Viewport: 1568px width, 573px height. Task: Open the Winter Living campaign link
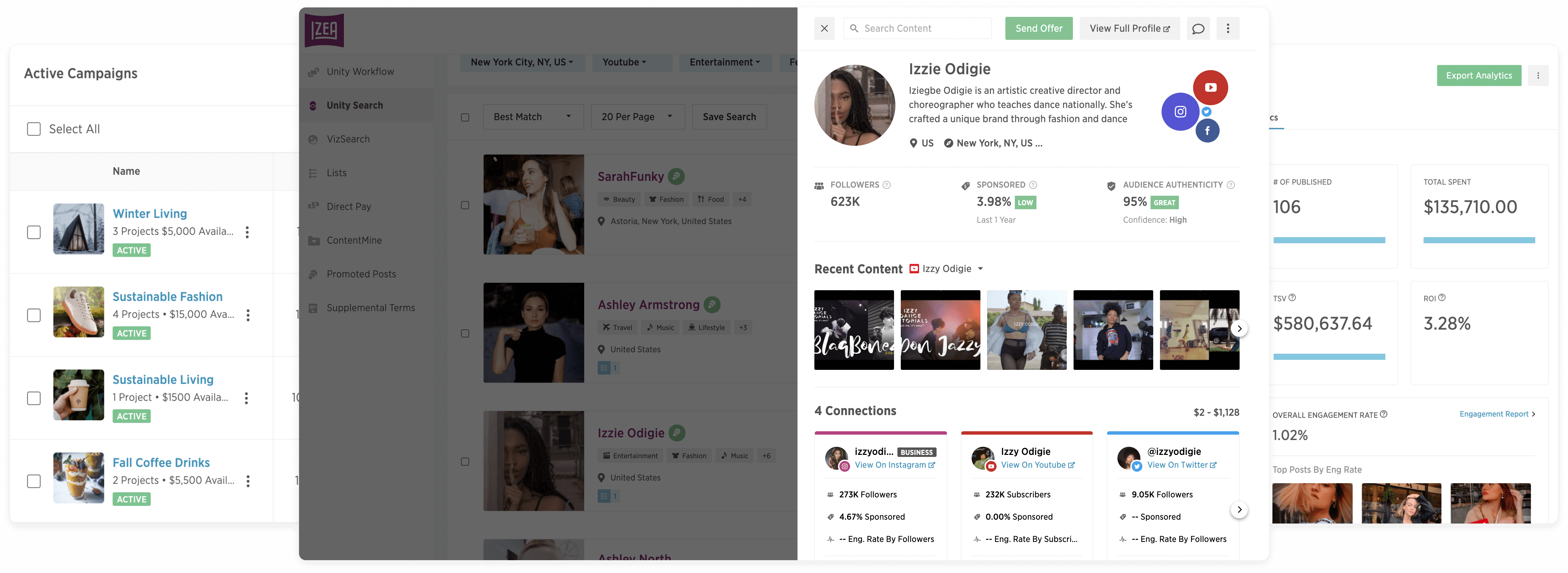(150, 214)
